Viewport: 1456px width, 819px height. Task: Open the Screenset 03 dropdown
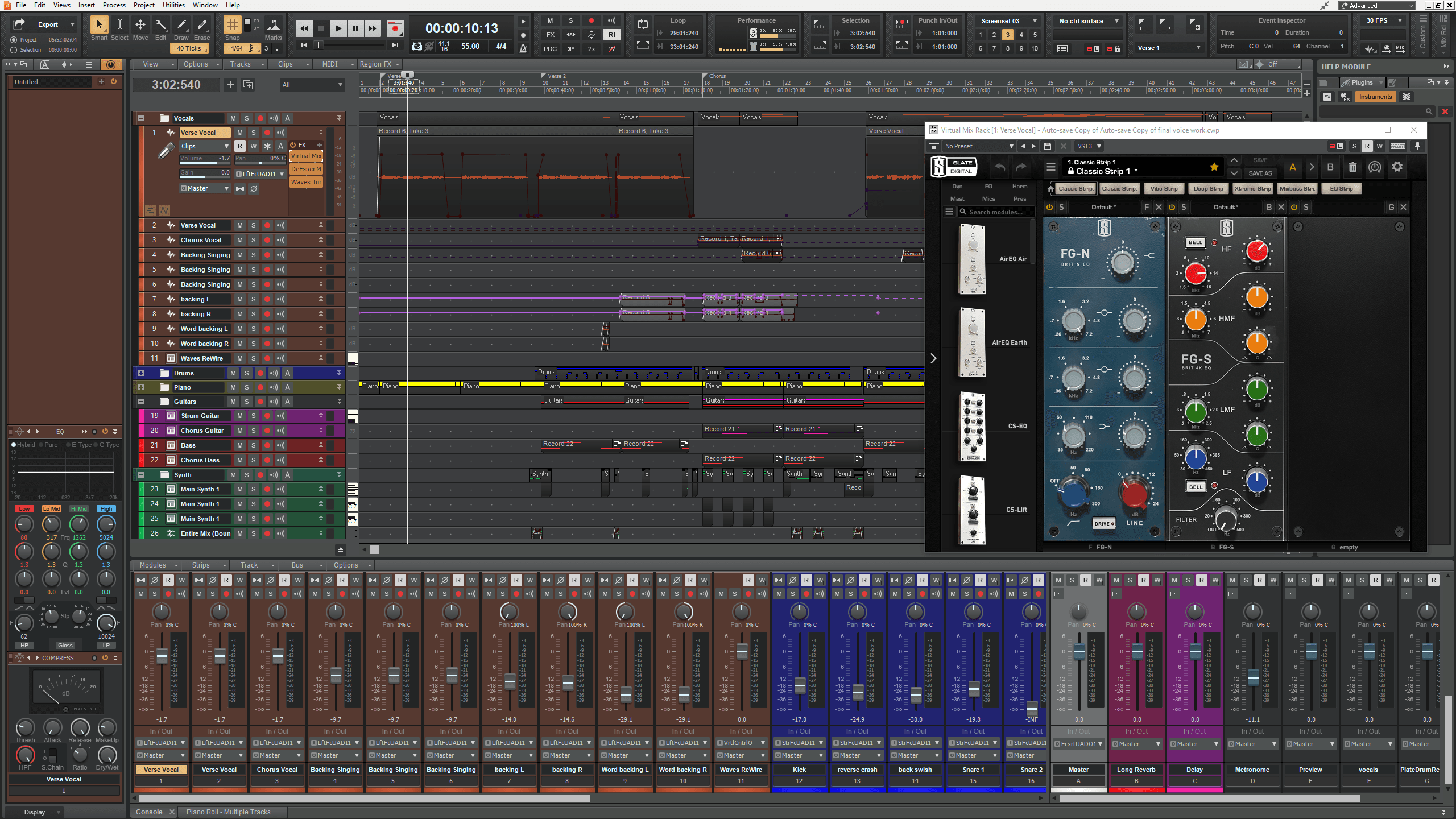click(1035, 21)
